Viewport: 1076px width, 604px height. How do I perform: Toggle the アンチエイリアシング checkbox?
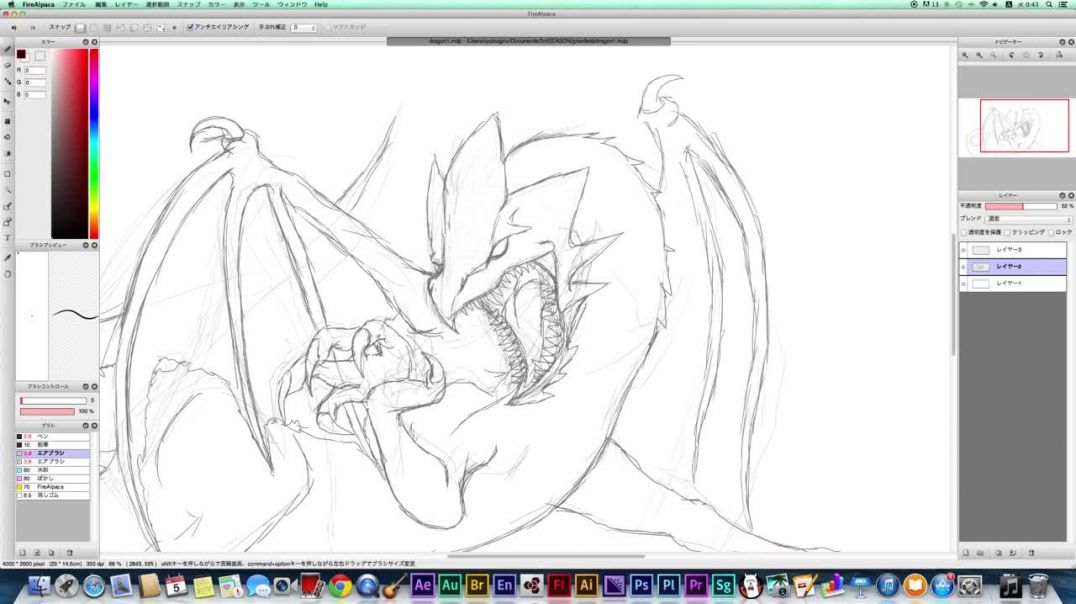click(x=190, y=27)
